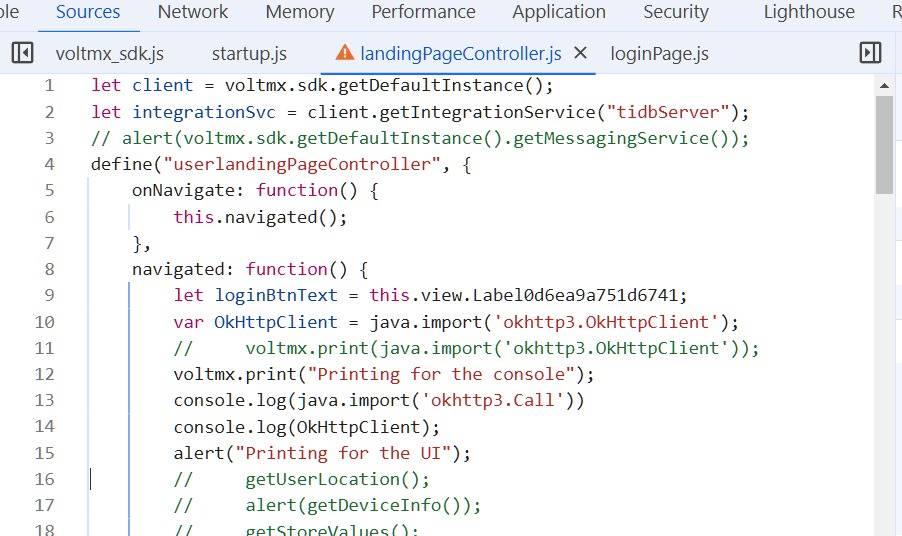Set breakpoint on line number 15
The image size is (902, 536).
click(x=44, y=453)
